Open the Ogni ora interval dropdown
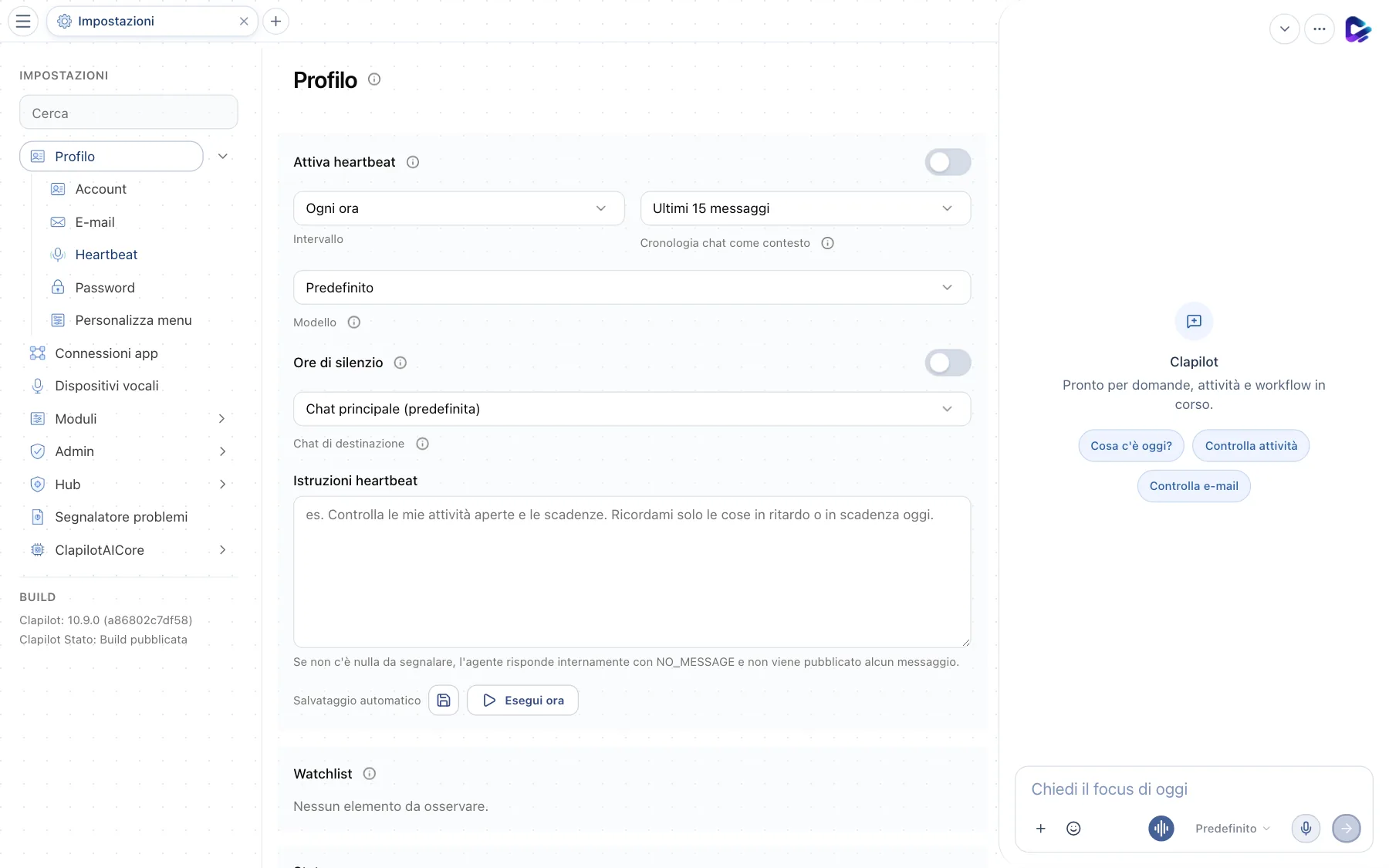 pos(458,208)
